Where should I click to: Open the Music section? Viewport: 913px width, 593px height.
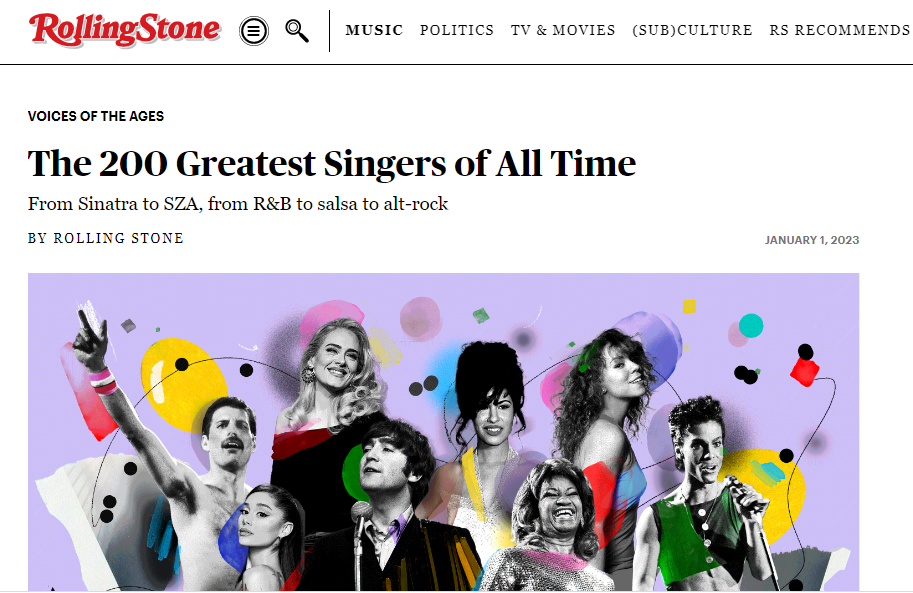tap(374, 30)
